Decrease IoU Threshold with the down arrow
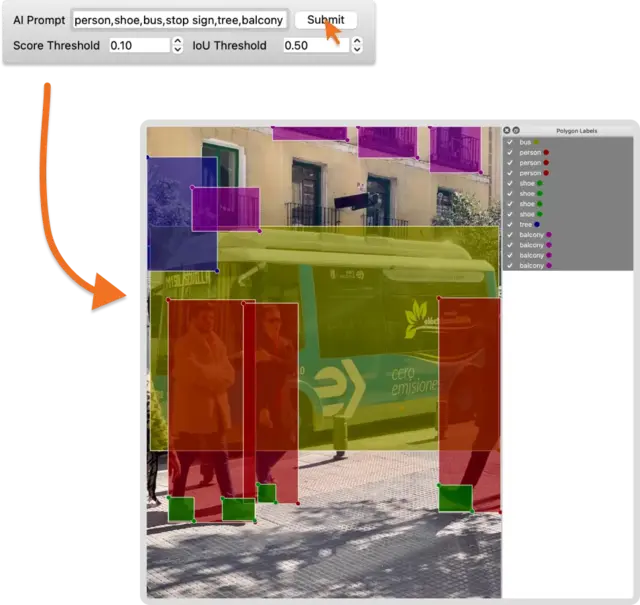This screenshot has width=640, height=605. point(357,49)
